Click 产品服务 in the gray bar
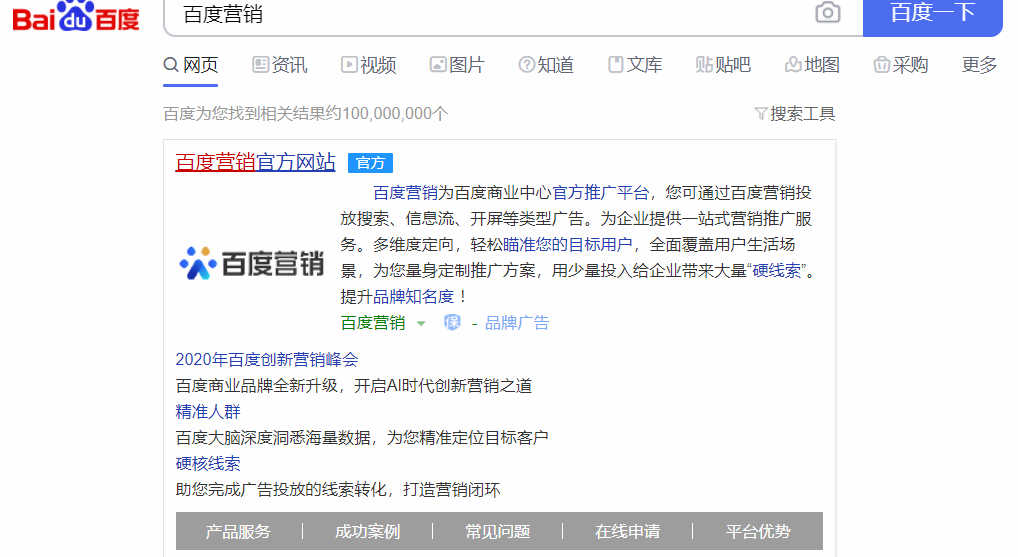This screenshot has height=557, width=1018. coord(238,532)
